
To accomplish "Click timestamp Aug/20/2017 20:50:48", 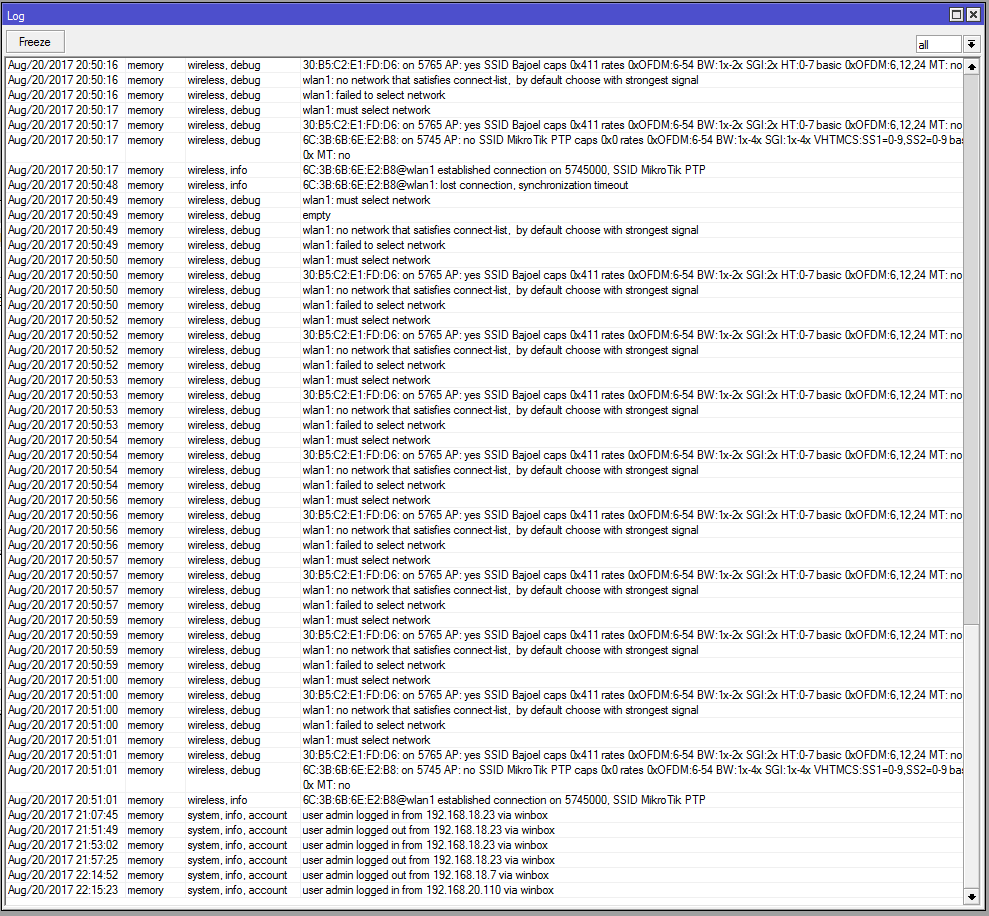I will coord(63,185).
